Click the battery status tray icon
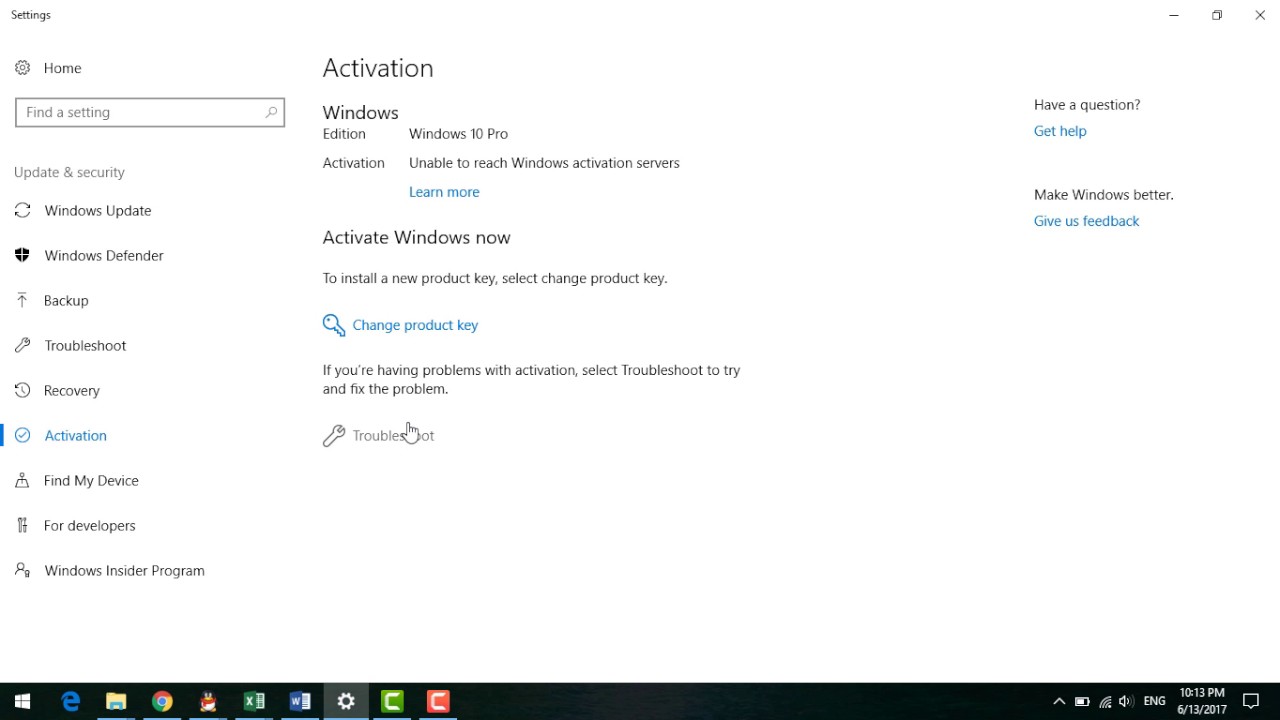The width and height of the screenshot is (1280, 720). coord(1082,702)
